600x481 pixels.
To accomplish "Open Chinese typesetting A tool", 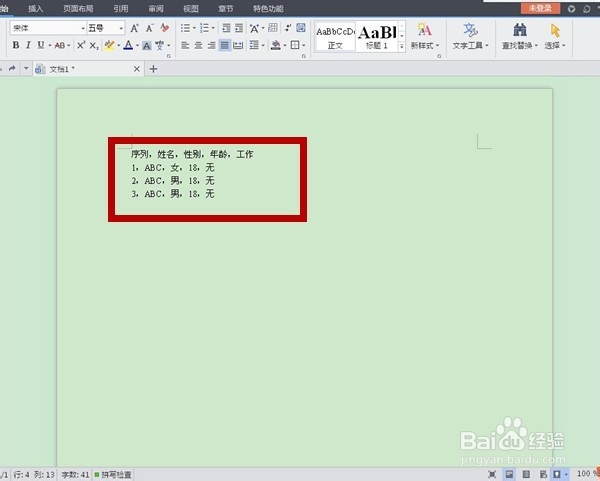I will (254, 28).
